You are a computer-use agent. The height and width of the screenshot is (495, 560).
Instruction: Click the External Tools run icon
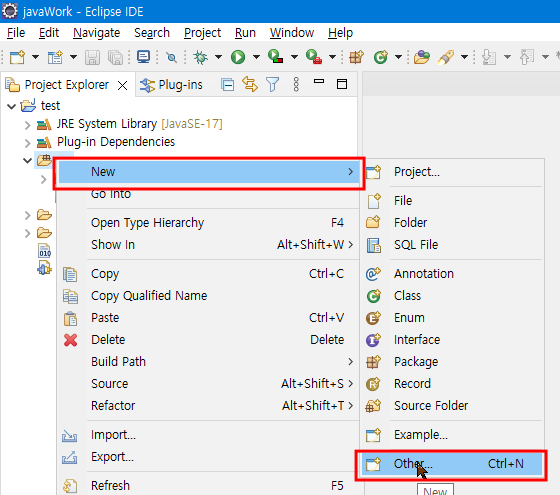[x=314, y=57]
